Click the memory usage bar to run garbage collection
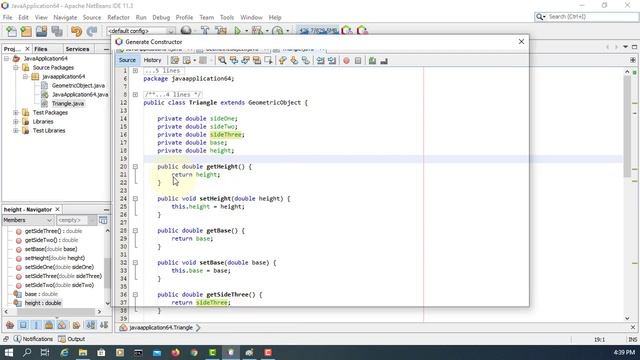 pos(318,31)
